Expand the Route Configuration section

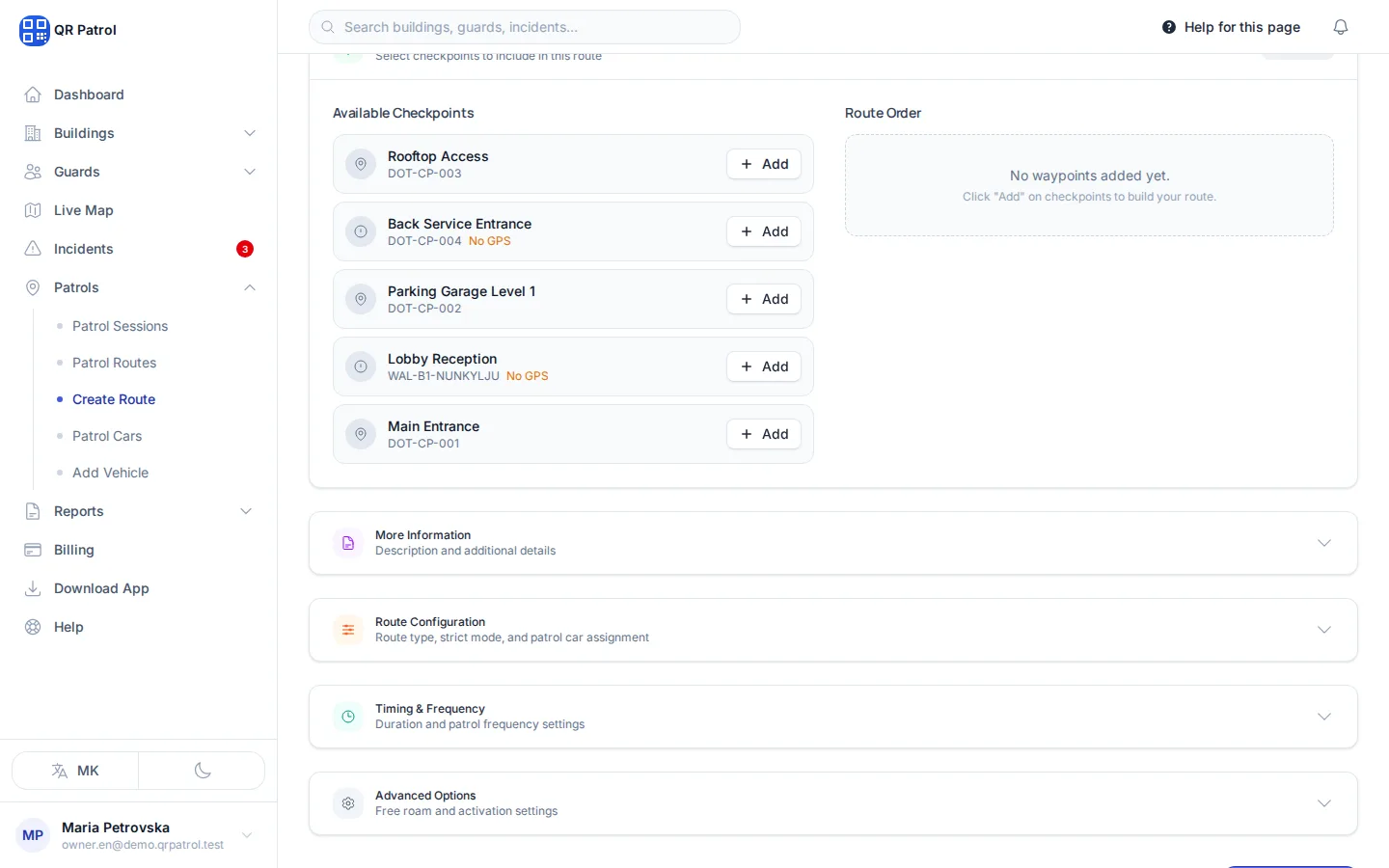pos(833,630)
